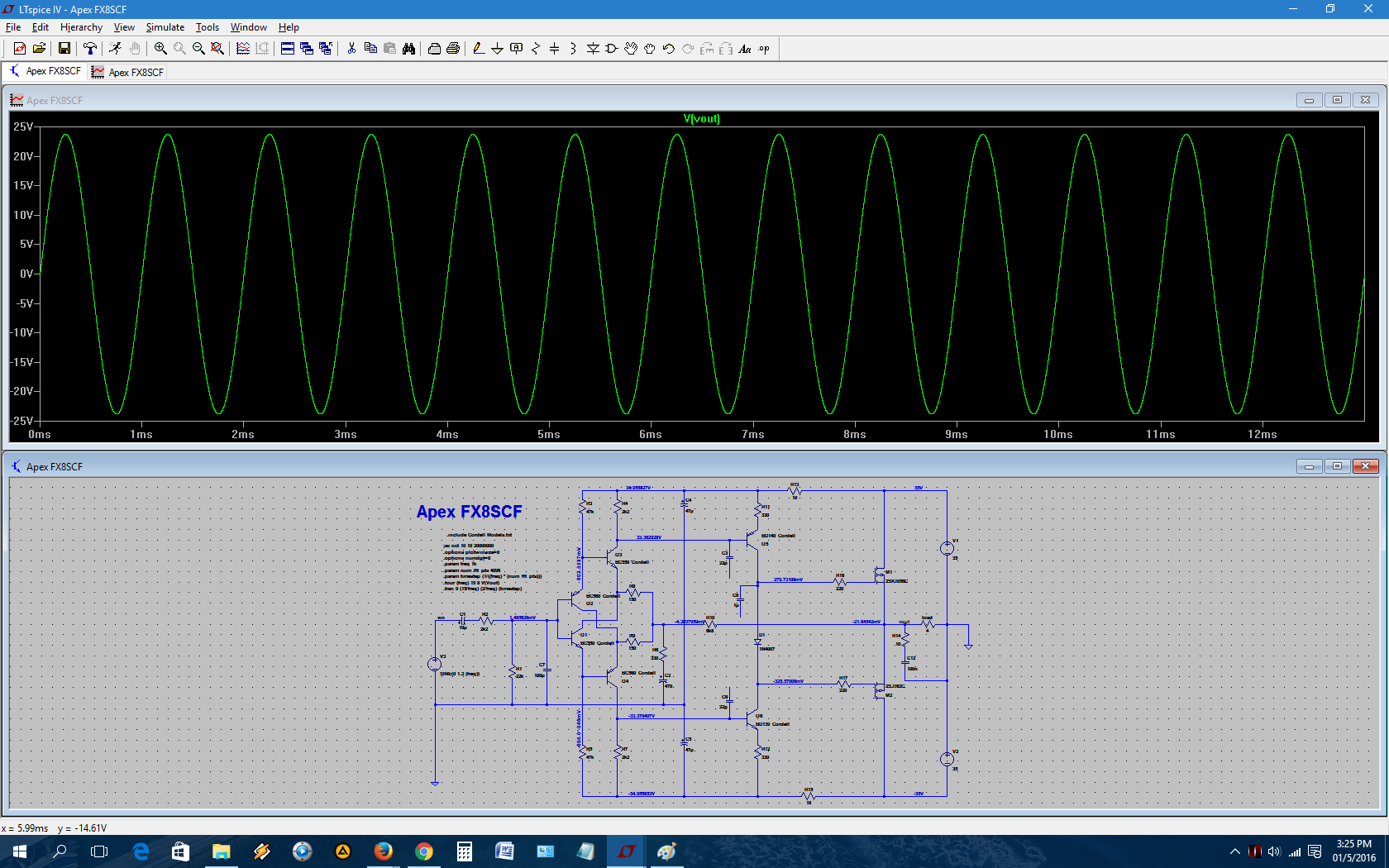Image resolution: width=1389 pixels, height=868 pixels.
Task: Minimize the waveform plot window
Action: click(x=1309, y=100)
